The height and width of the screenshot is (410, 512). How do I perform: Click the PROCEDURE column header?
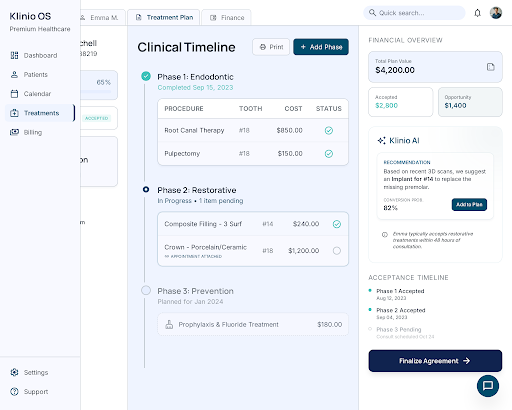pos(184,109)
